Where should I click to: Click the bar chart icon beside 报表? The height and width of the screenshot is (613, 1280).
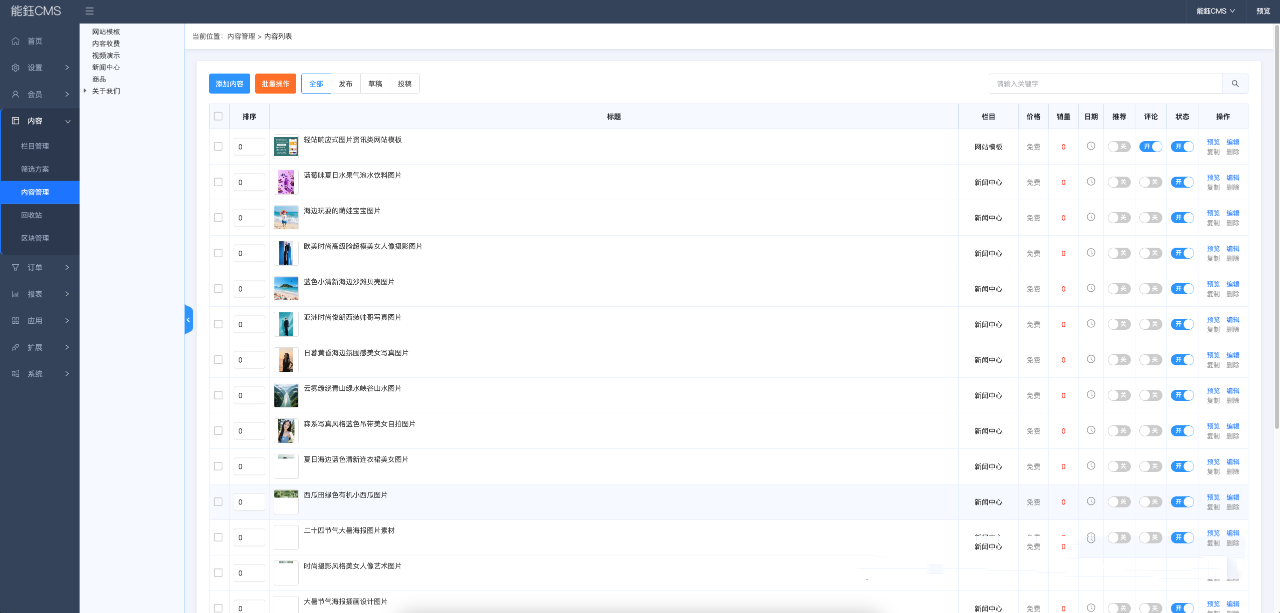[x=15, y=294]
